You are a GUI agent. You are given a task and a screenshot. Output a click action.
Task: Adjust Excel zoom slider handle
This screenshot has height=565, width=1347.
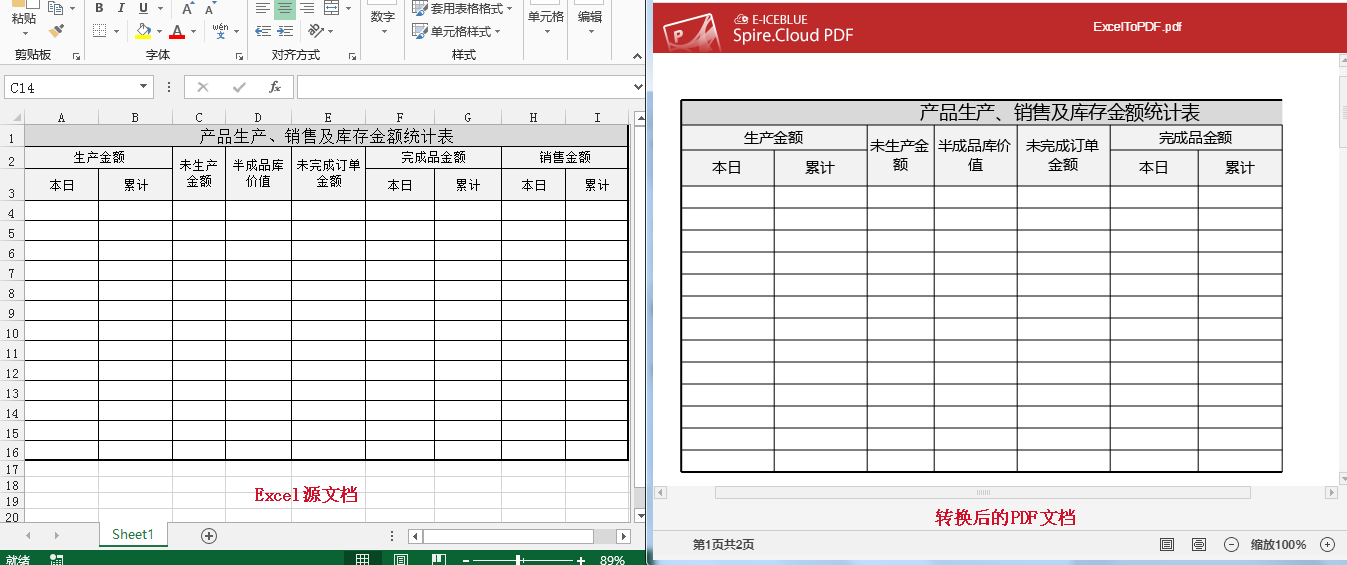[519, 560]
